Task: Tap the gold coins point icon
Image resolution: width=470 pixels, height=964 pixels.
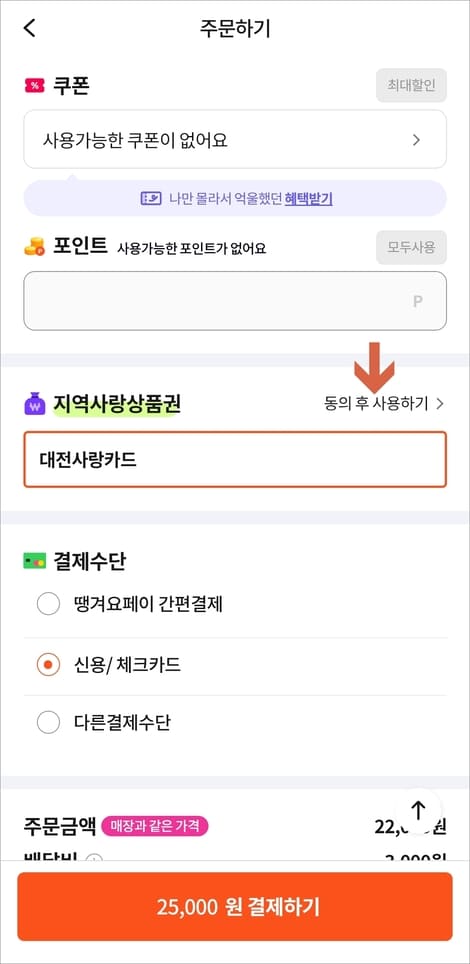Action: click(34, 247)
